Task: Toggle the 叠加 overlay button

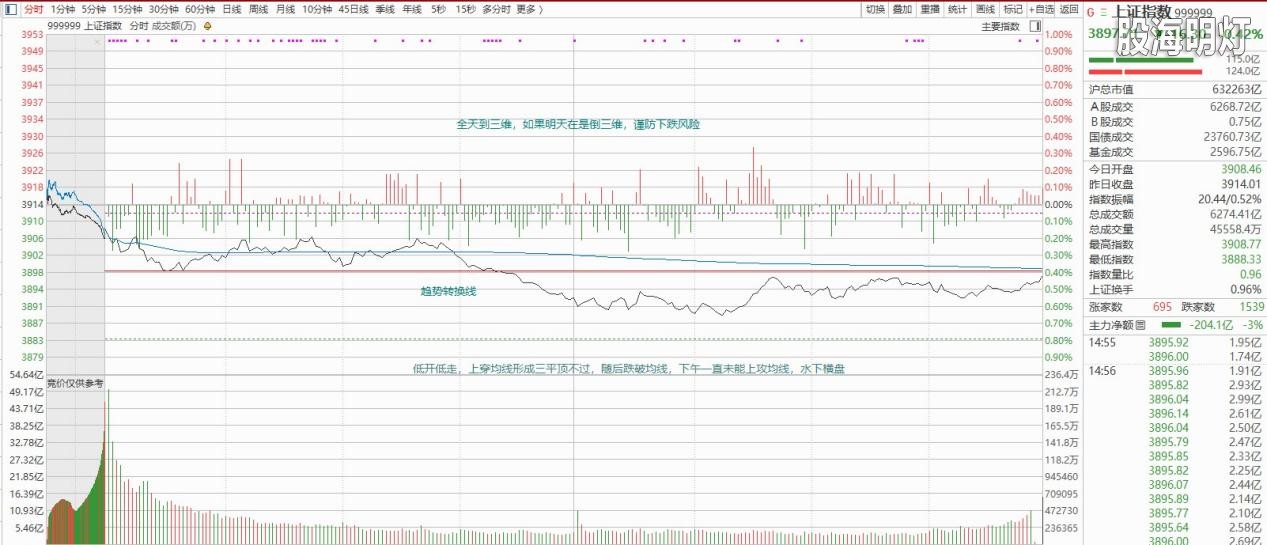Action: point(902,9)
